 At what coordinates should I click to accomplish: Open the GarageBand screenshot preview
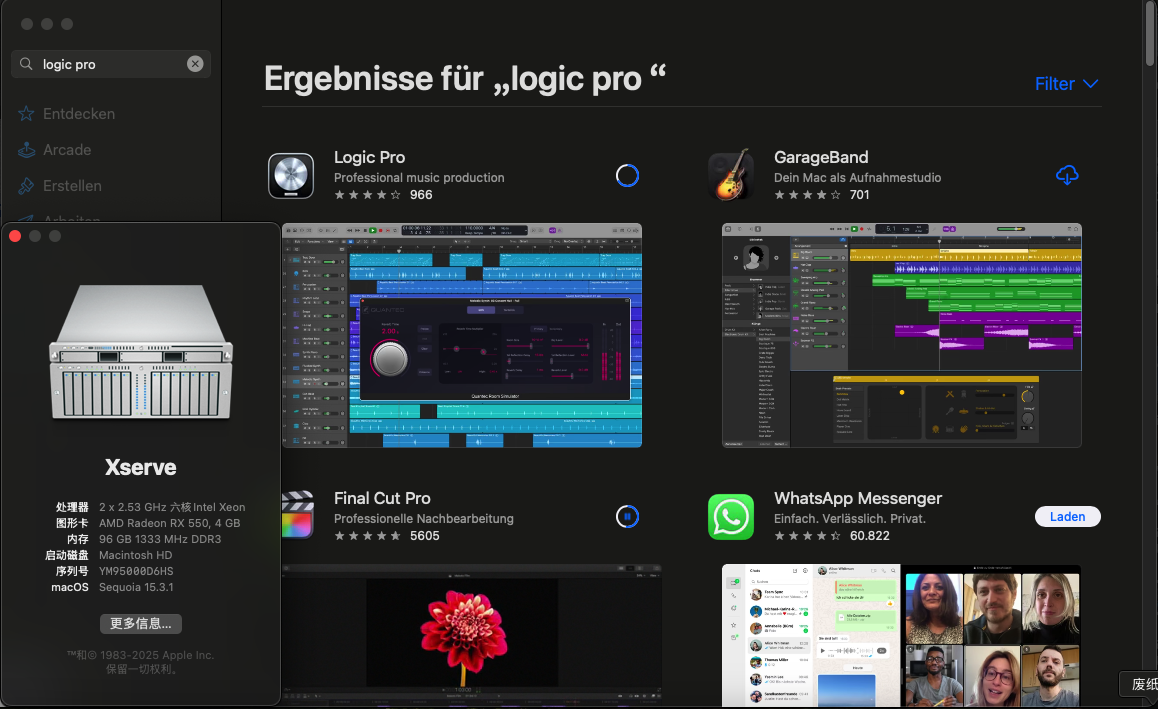(902, 335)
